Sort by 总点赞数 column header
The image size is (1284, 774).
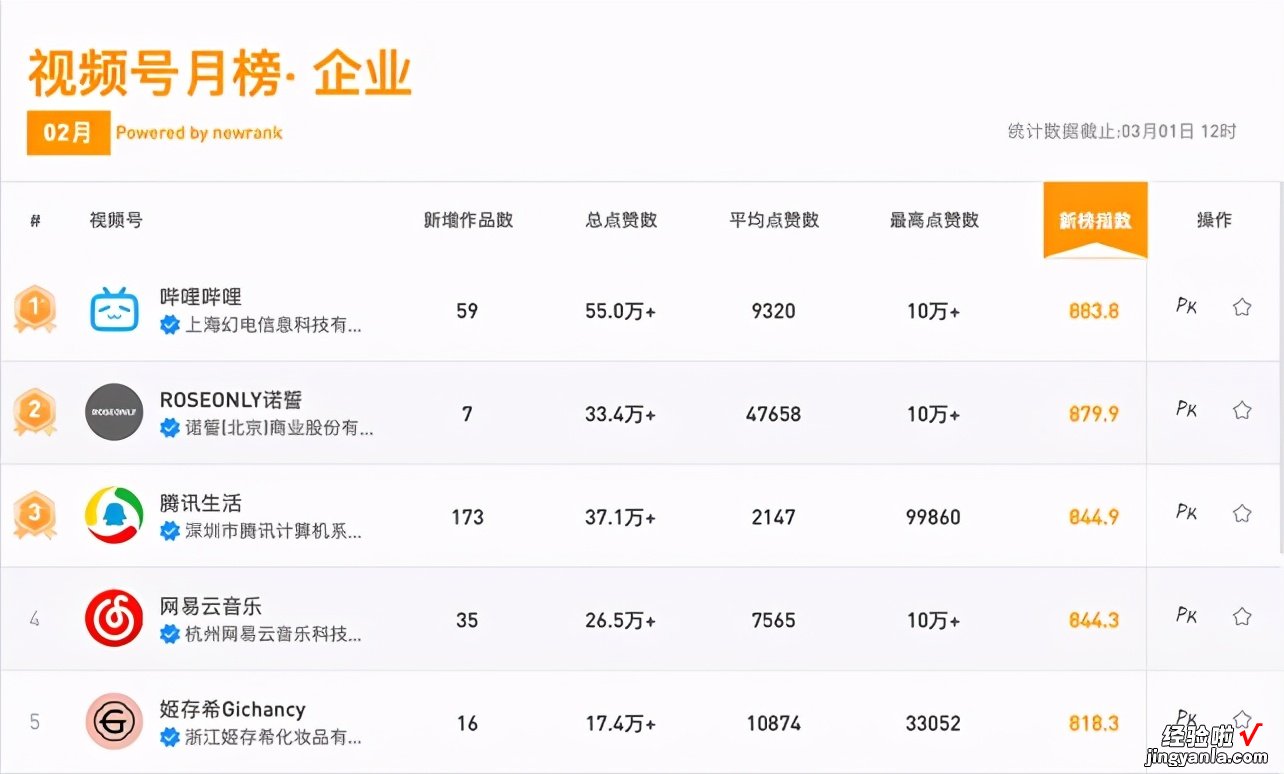pyautogui.click(x=621, y=220)
